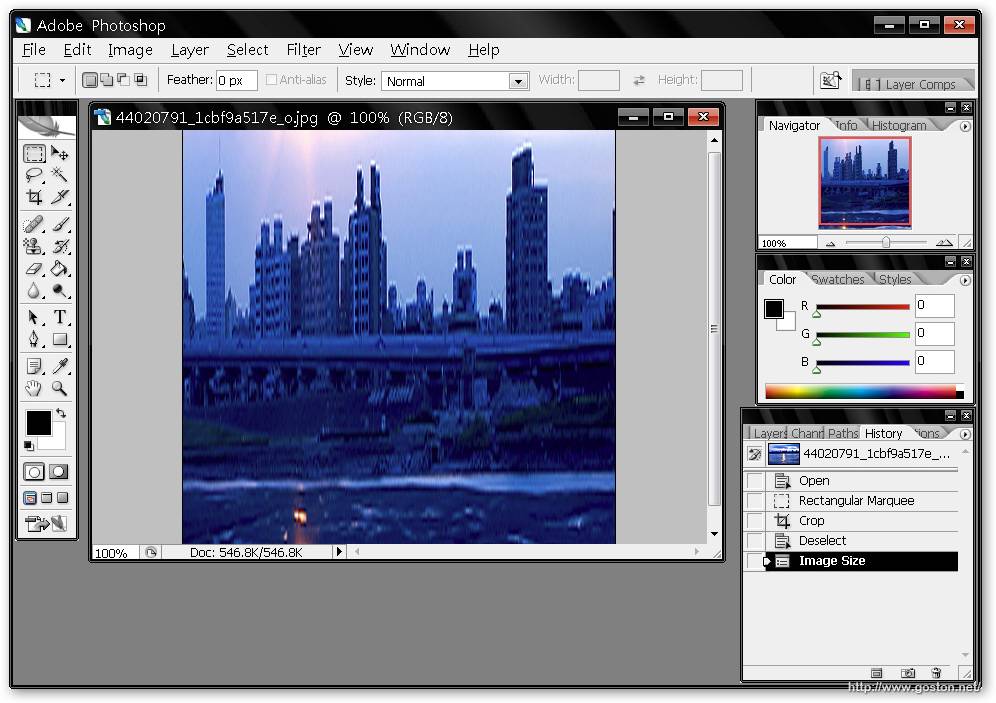Open the Color panel flyout menu arrow
The image size is (996, 703).
pos(965,280)
